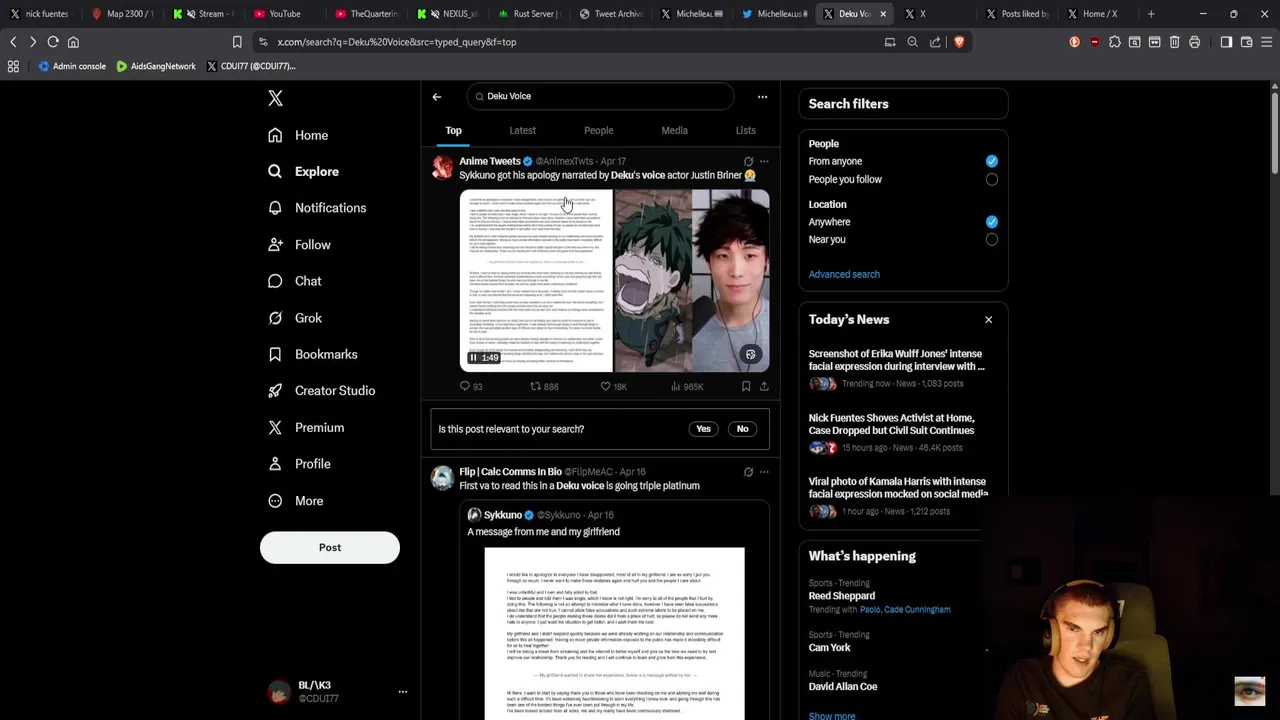The width and height of the screenshot is (1280, 720).
Task: Like the Anime Tweets post
Action: click(613, 386)
